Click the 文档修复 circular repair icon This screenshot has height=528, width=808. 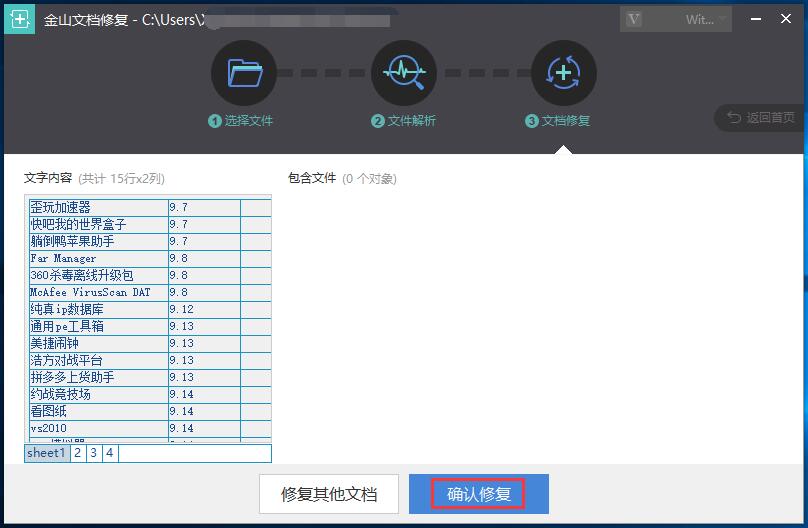tap(564, 73)
